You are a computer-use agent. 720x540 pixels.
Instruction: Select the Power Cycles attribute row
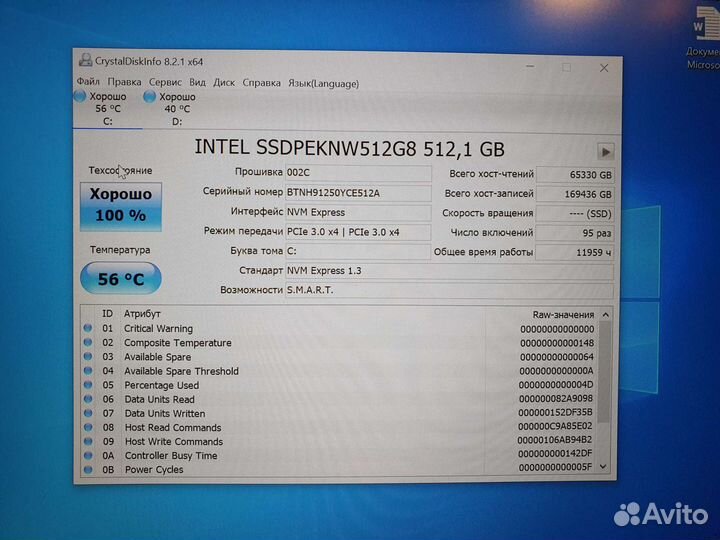tap(340, 469)
